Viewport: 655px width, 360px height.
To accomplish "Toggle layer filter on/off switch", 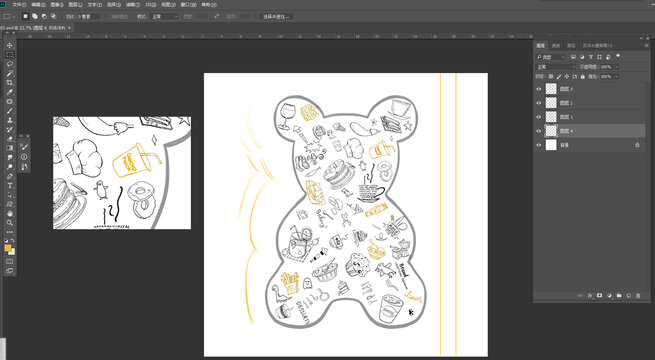I will [618, 56].
